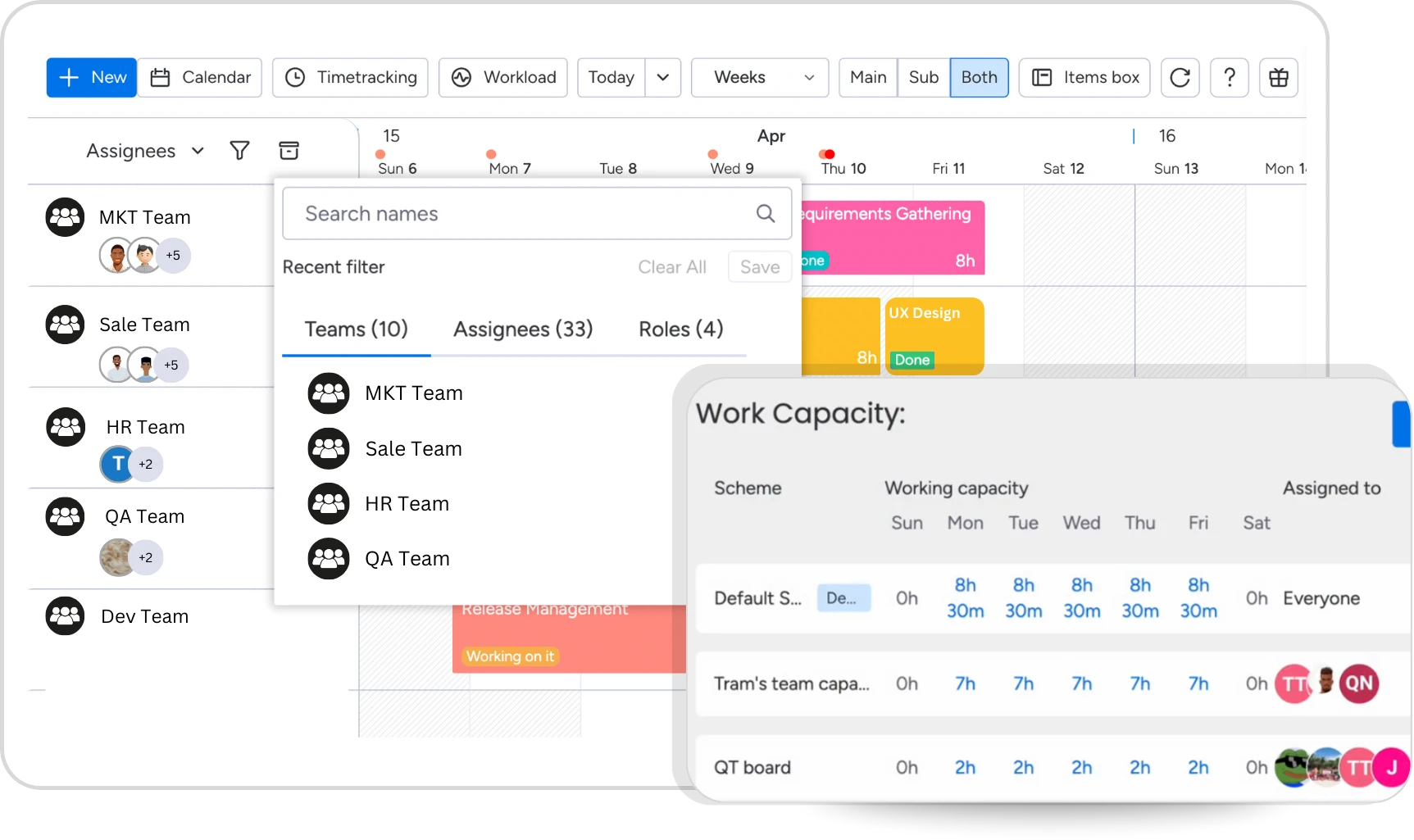The height and width of the screenshot is (840, 1414).
Task: Open help using the question mark icon
Action: (1229, 77)
